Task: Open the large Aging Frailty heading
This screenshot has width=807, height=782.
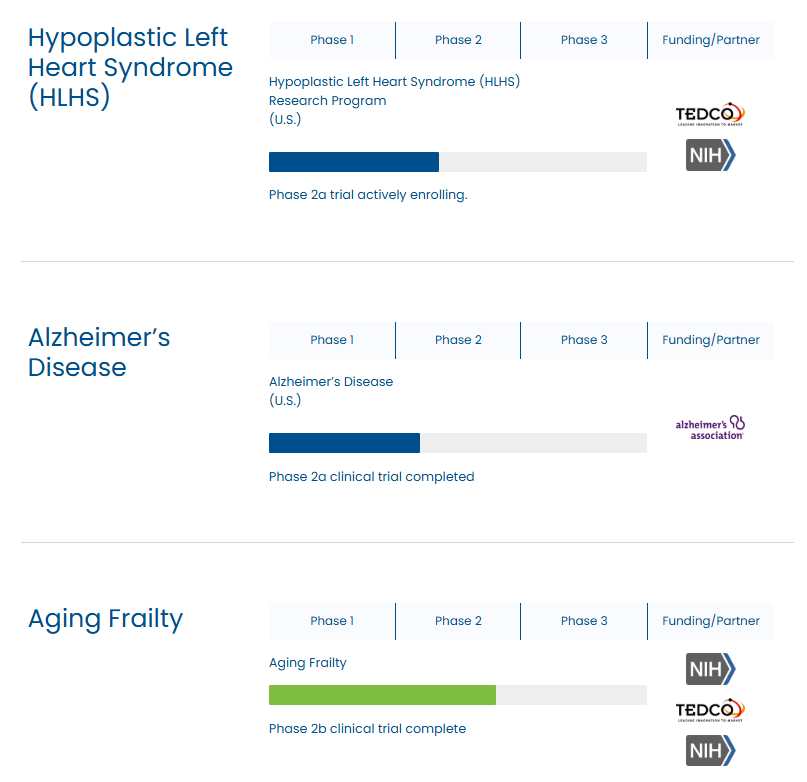Action: [105, 619]
